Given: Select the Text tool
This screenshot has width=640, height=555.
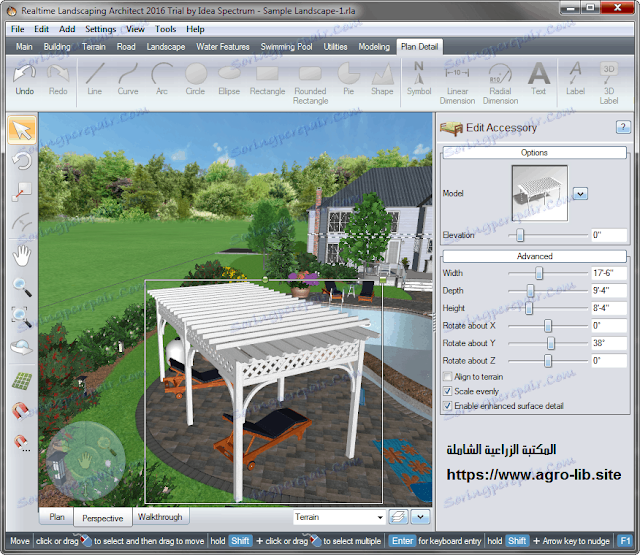Looking at the screenshot, I should coord(539,79).
